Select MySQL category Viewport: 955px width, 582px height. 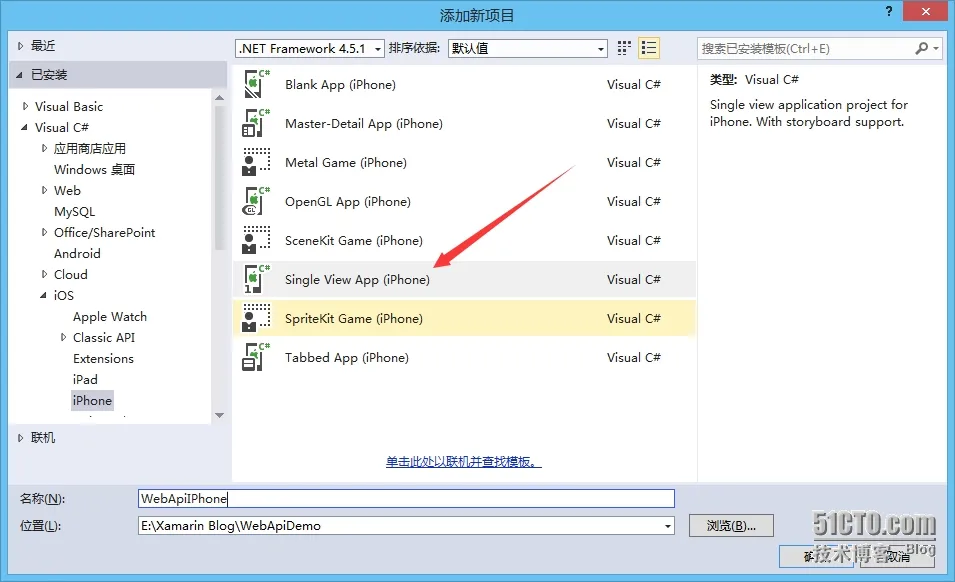point(74,211)
